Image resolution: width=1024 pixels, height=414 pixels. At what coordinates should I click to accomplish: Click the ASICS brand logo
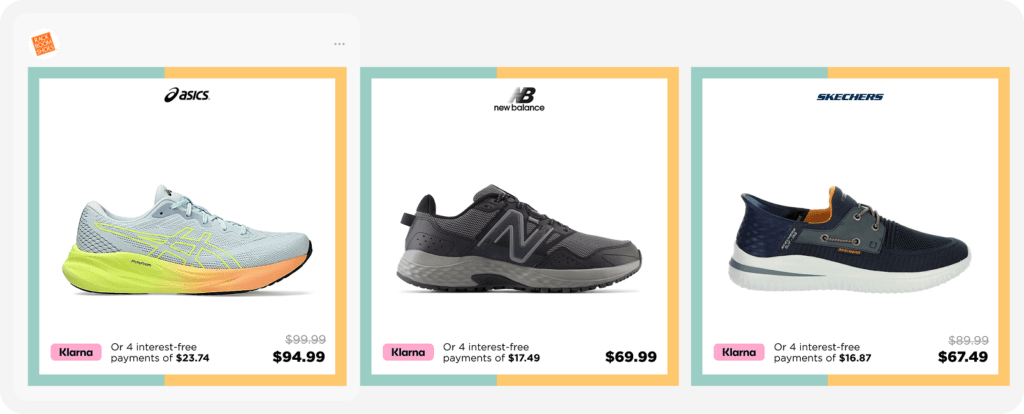[x=187, y=95]
